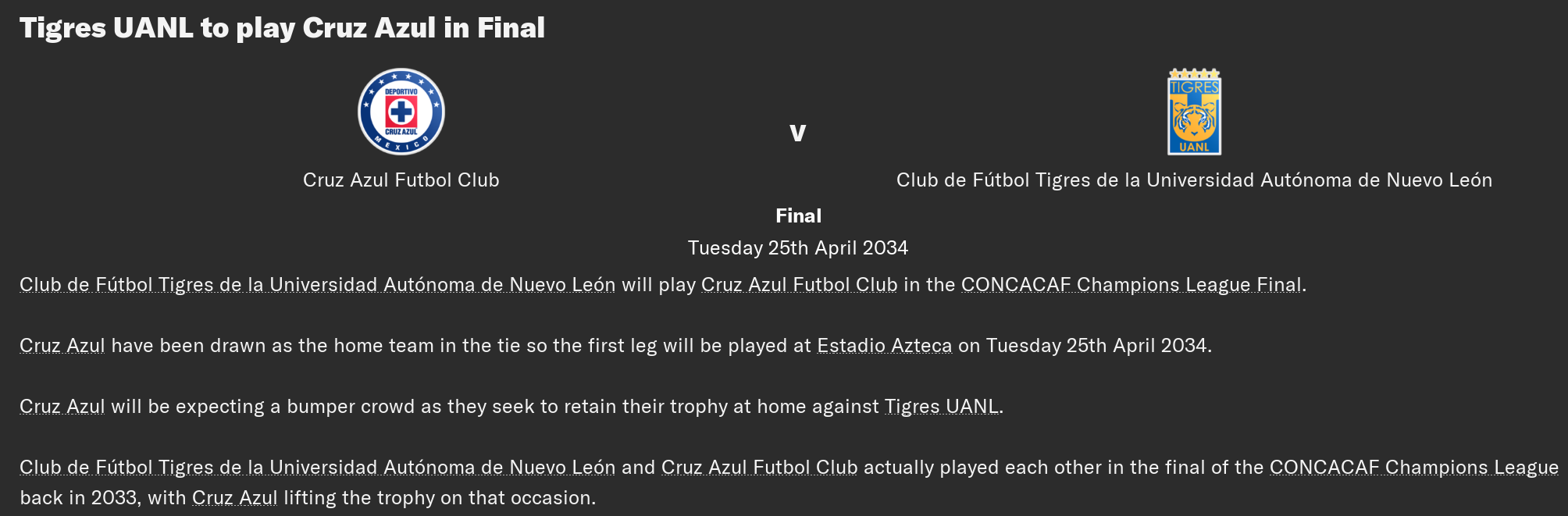This screenshot has height=516, width=1568.
Task: Select Tigres full name link in last paragraph
Action: pos(318,468)
